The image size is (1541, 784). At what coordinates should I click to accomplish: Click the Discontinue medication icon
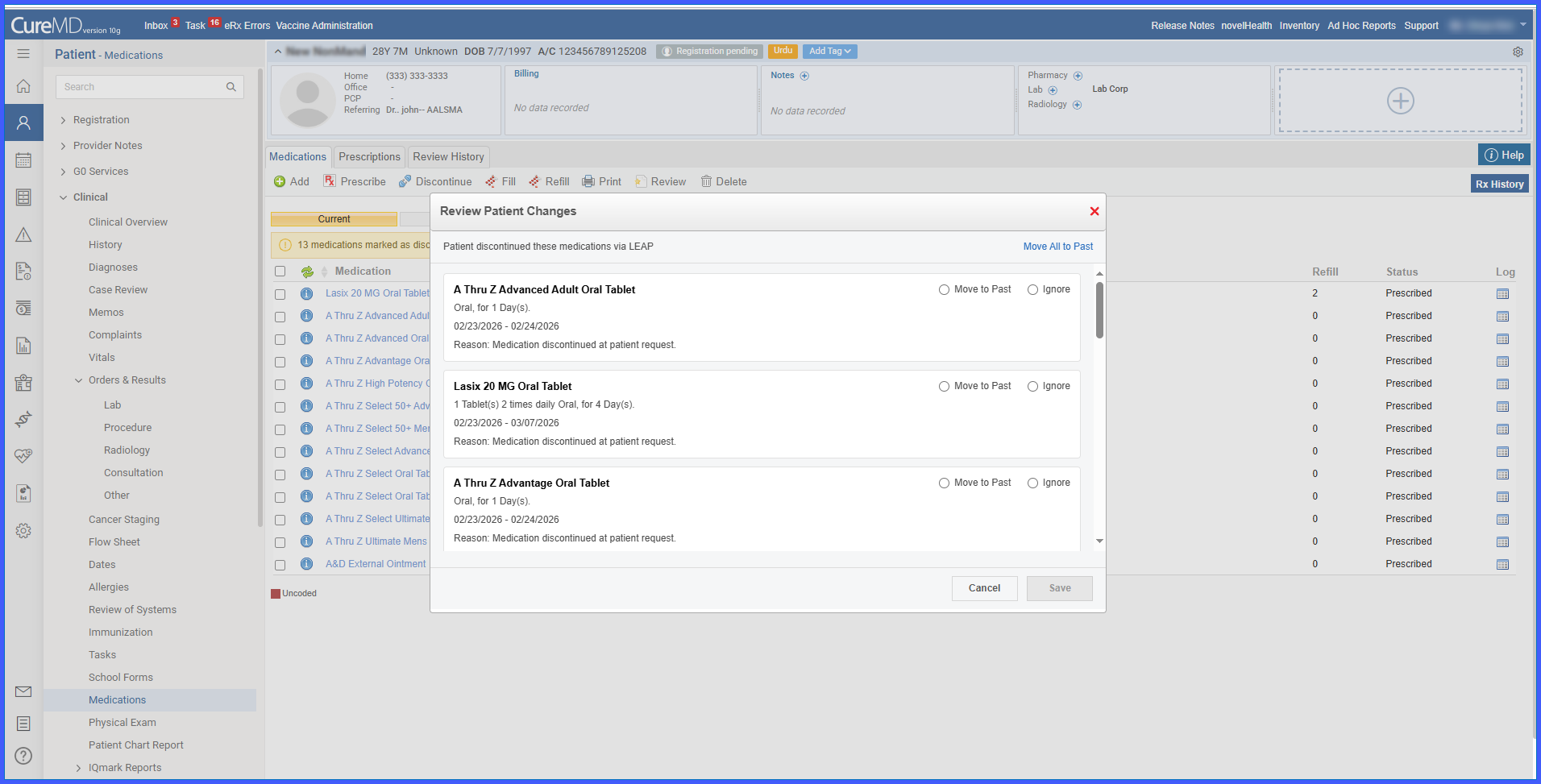click(405, 181)
